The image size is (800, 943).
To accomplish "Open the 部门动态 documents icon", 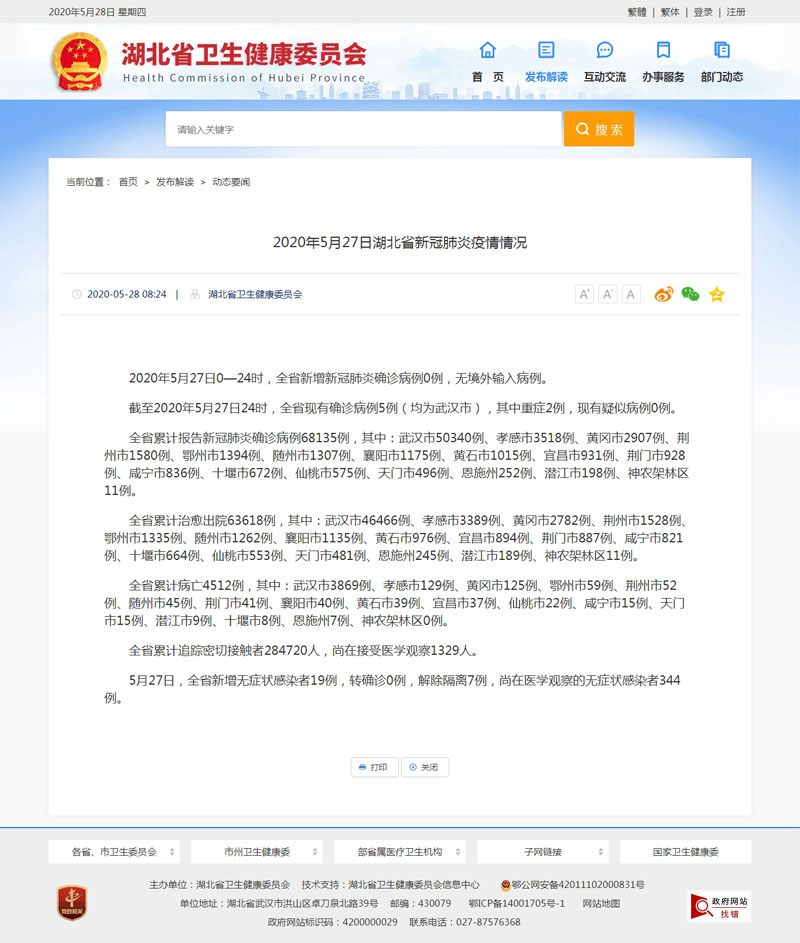I will coord(721,50).
